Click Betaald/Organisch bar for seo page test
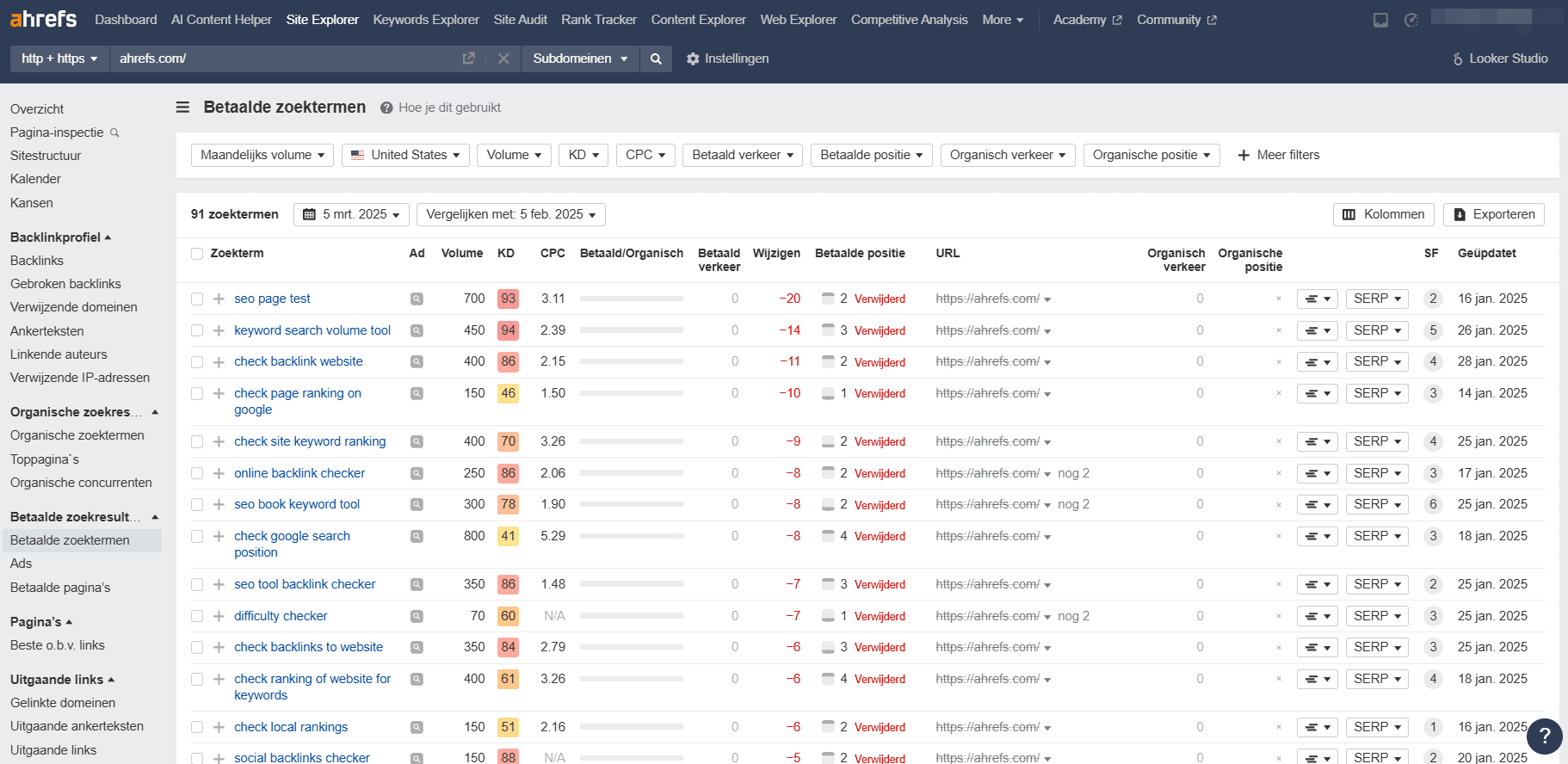 [x=632, y=299]
